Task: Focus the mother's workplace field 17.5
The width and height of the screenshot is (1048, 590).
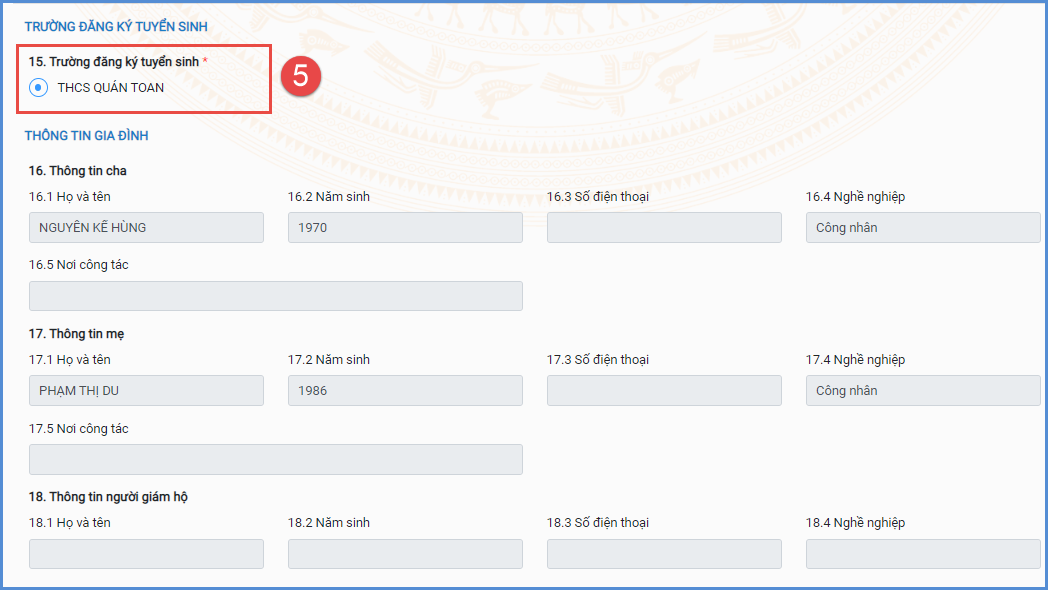Action: [276, 459]
